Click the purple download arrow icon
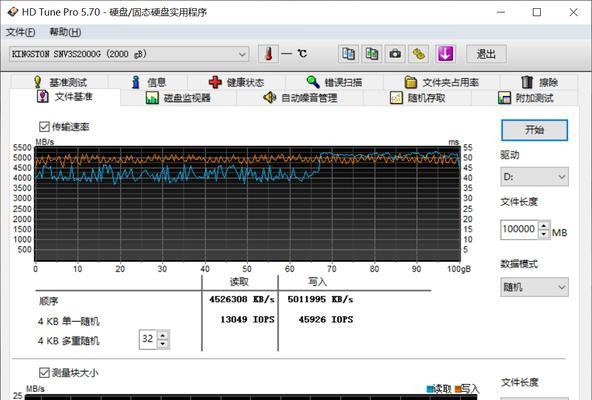The width and height of the screenshot is (592, 400). [x=445, y=54]
